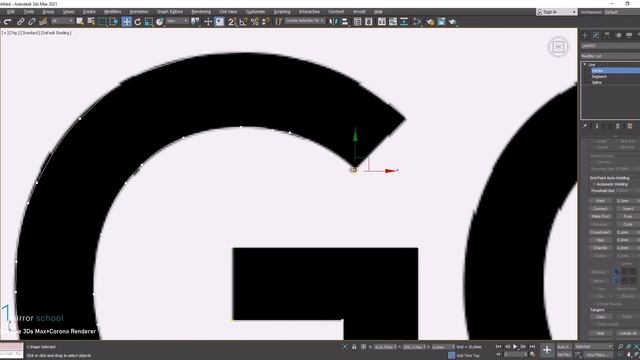This screenshot has width=640, height=360.
Task: Select Segment sub-object in modifier stack
Action: point(599,76)
